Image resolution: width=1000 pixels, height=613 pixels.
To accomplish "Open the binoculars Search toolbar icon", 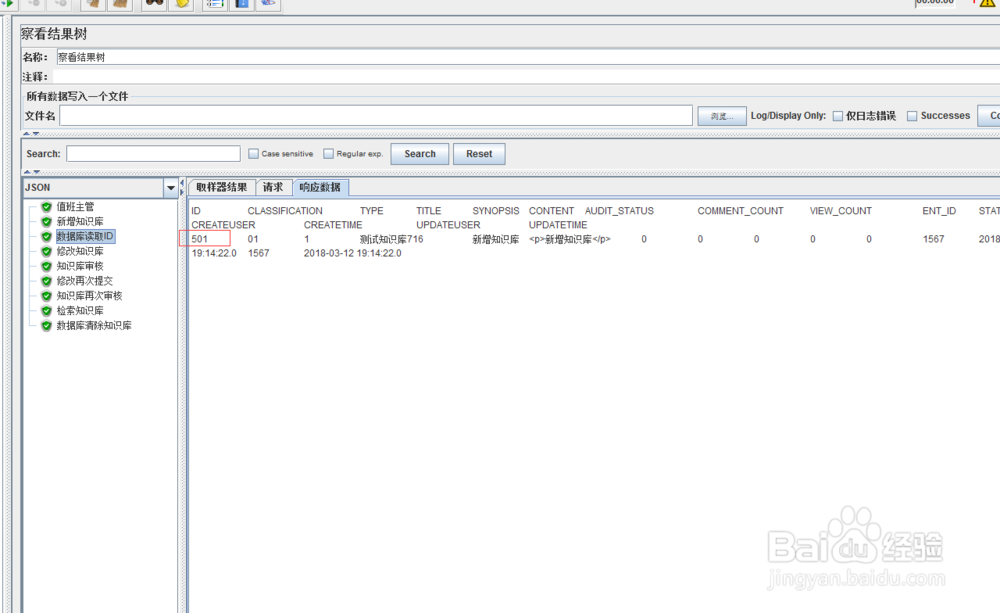I will click(x=154, y=3).
